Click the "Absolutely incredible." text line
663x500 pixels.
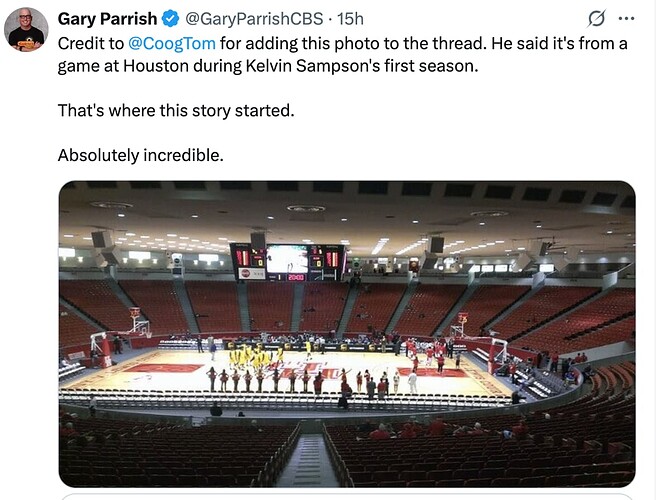pos(141,155)
